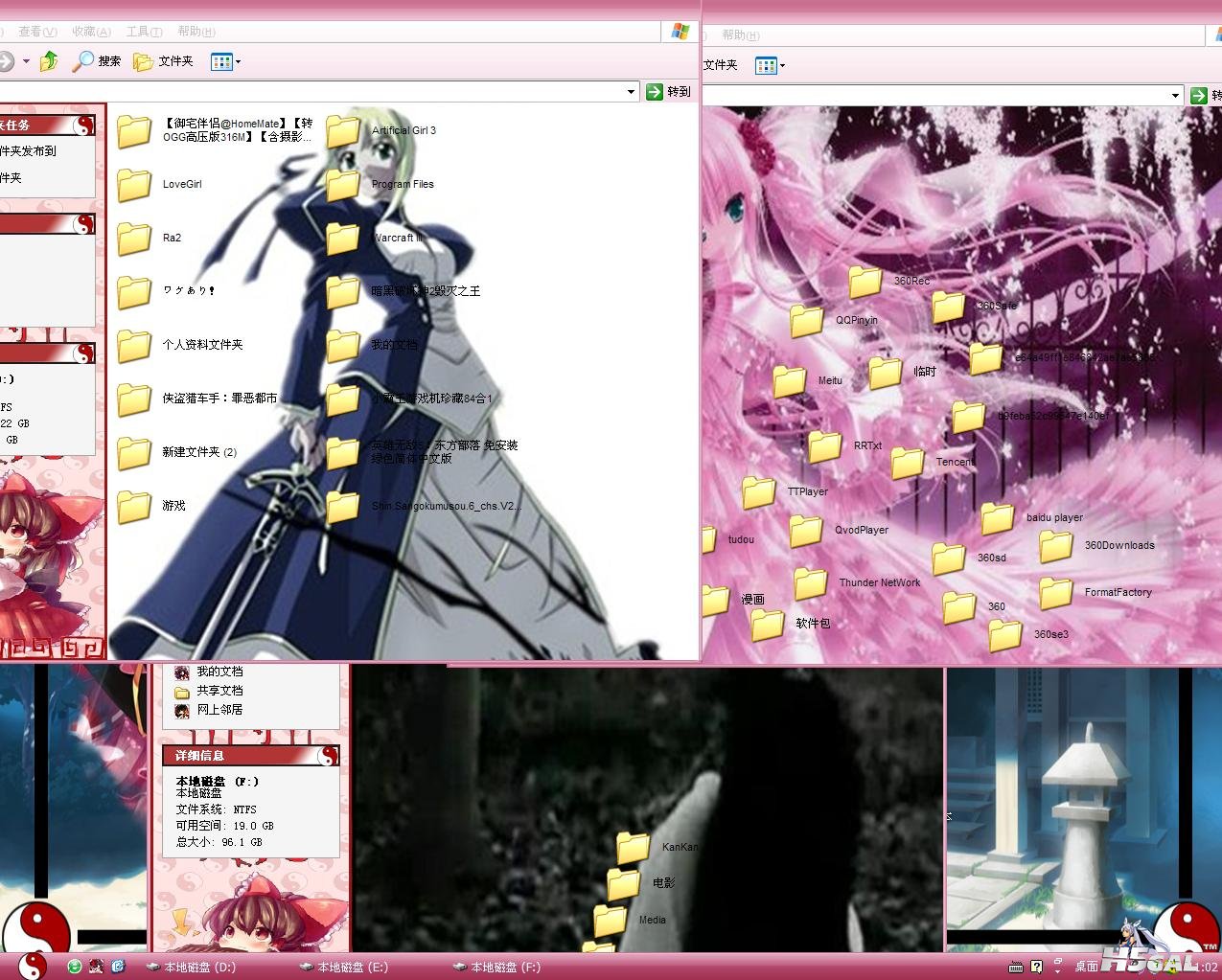Collapse third details panel in left window
Screen dimensions: 1222x980
coord(84,353)
